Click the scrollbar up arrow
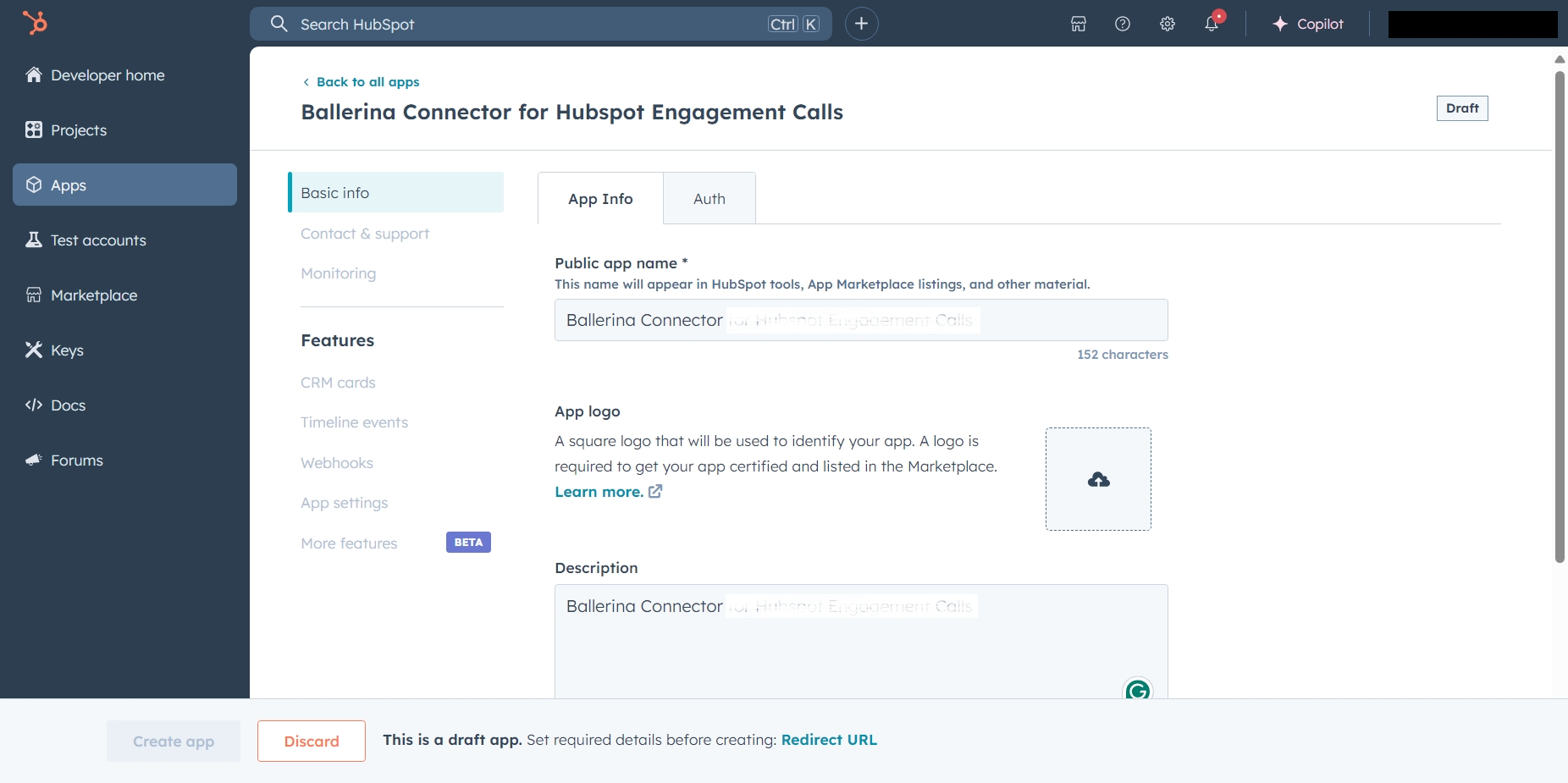 point(1560,59)
